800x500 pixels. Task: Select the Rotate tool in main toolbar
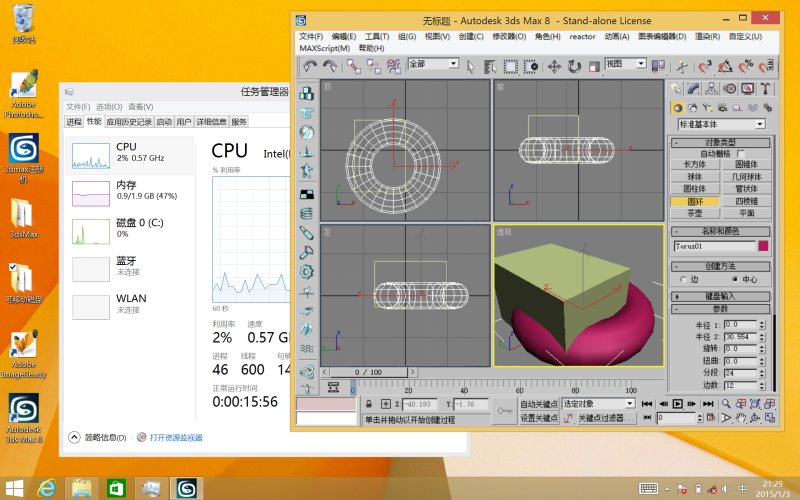(575, 66)
